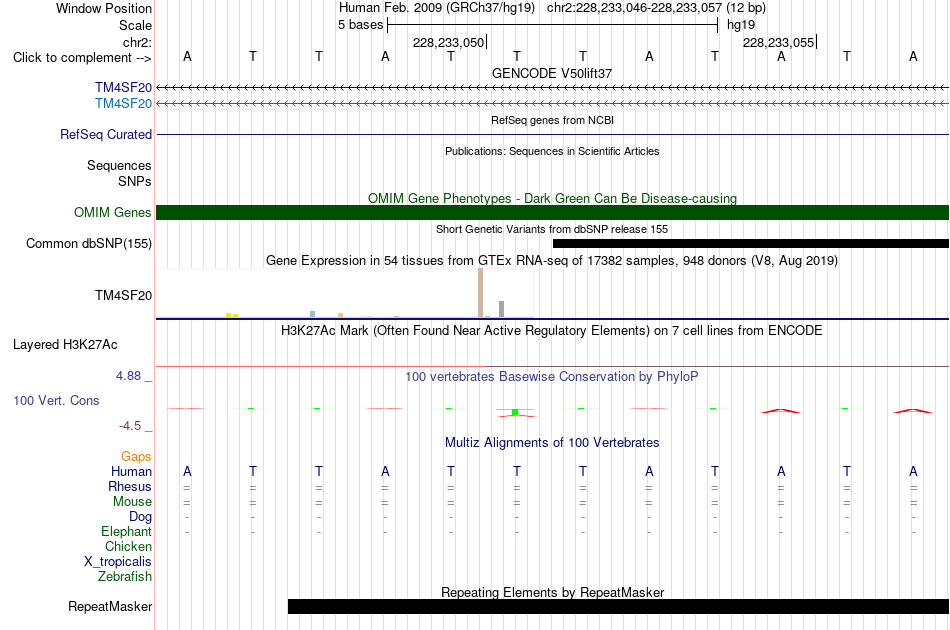
Task: Click the 'Window Position' track label
Action: click(104, 8)
